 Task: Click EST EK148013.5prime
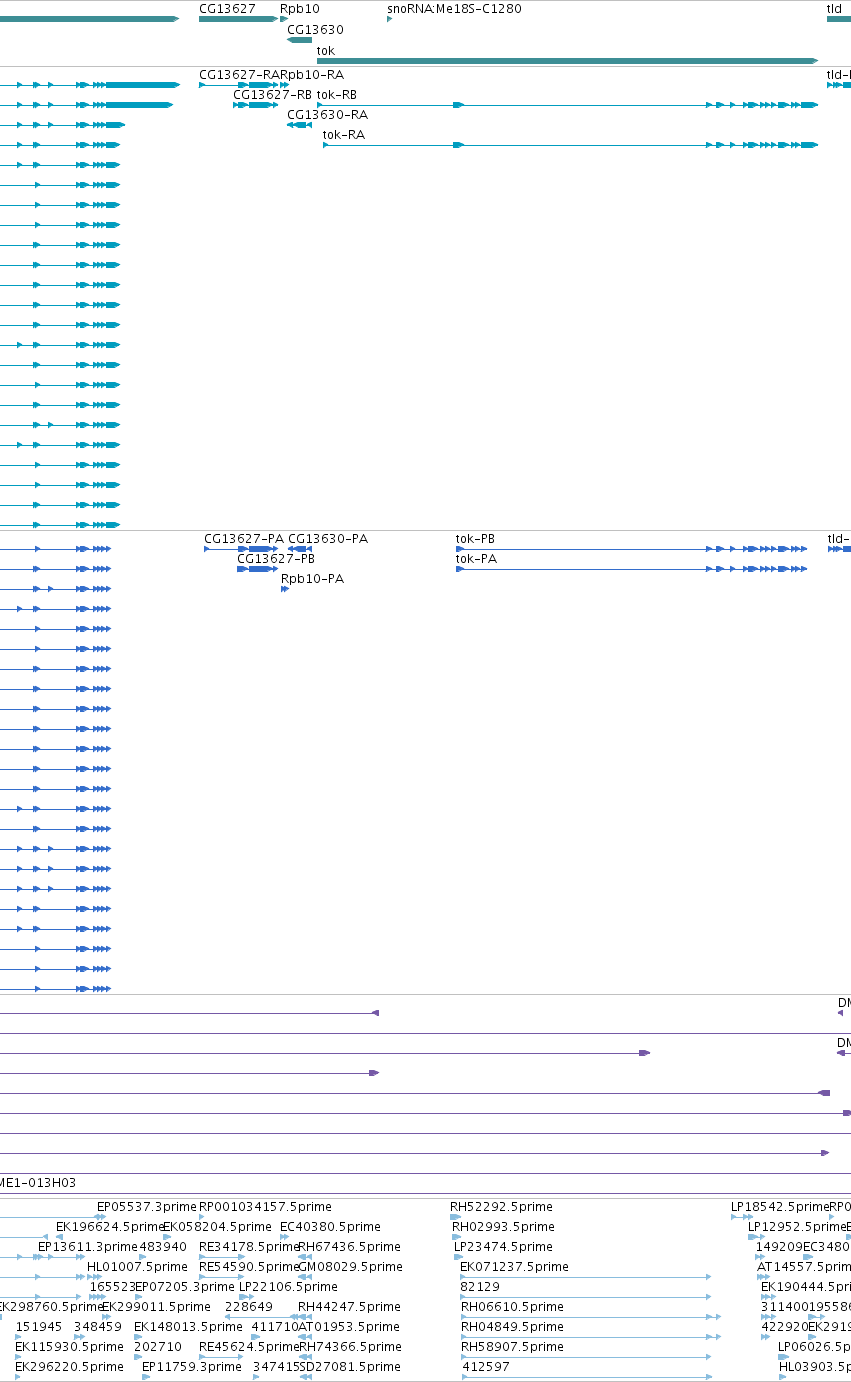[188, 1327]
